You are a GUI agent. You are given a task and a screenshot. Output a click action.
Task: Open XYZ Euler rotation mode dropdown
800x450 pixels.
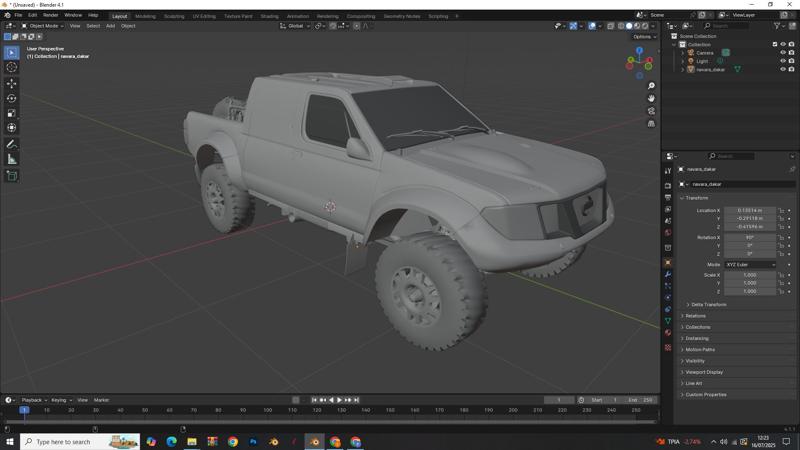(750, 265)
